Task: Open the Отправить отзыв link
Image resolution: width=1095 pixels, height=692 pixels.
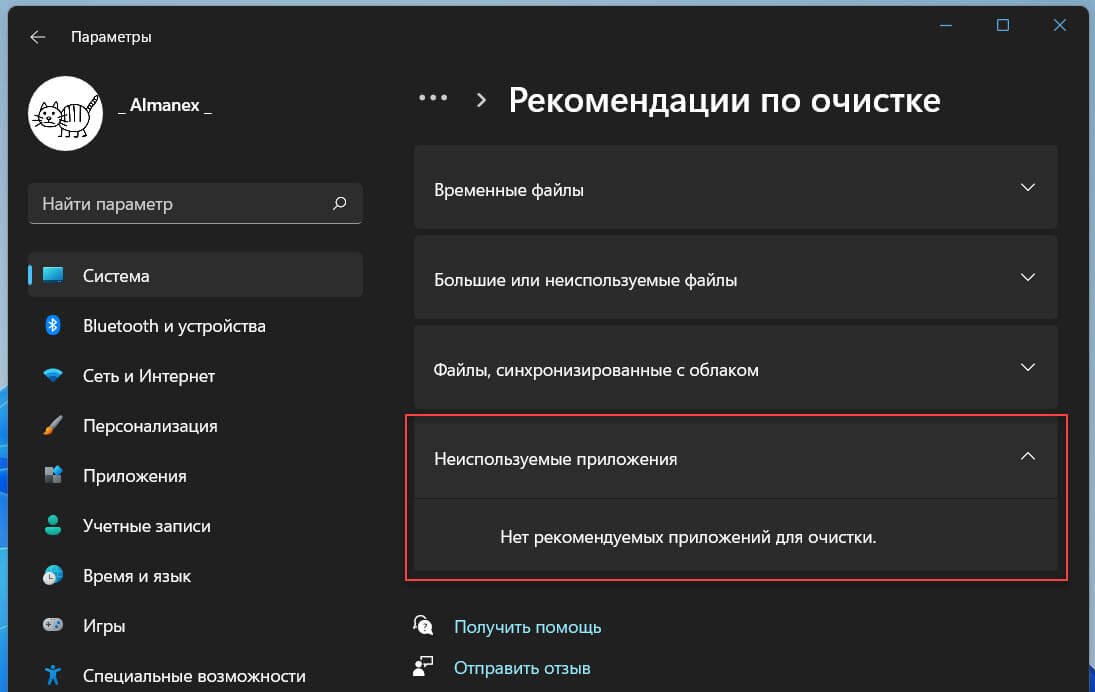Action: pos(522,668)
